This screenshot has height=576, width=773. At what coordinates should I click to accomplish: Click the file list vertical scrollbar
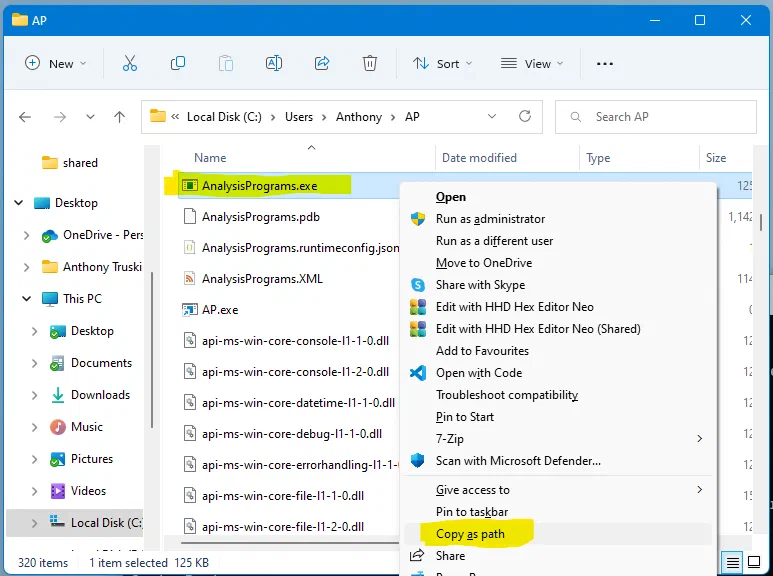pos(761,222)
